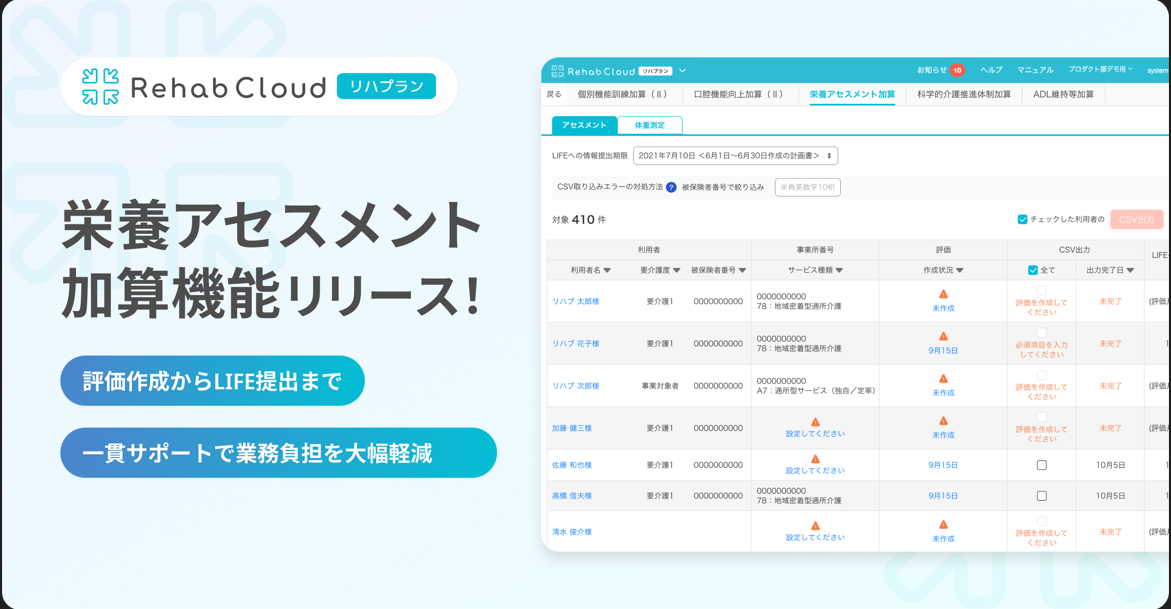Check the CSV checkbox for 佐藤 和也
The width and height of the screenshot is (1171, 609).
coord(1042,466)
